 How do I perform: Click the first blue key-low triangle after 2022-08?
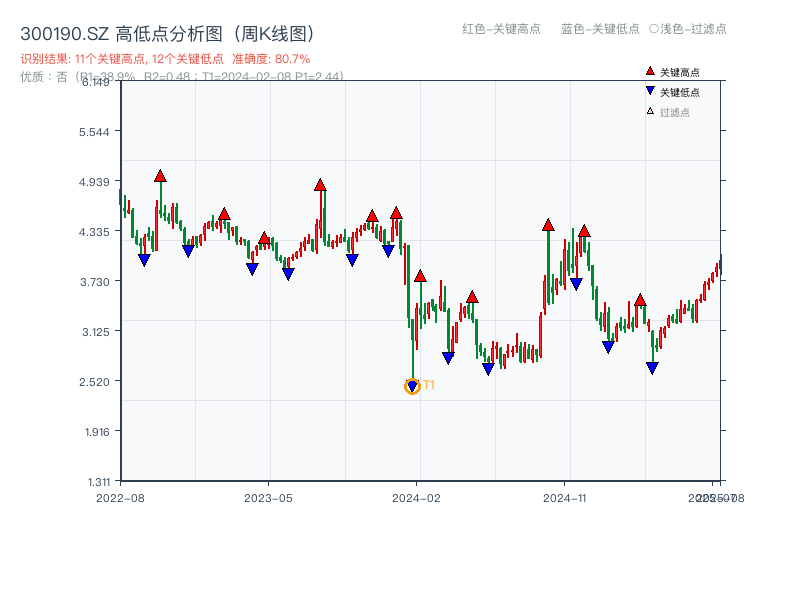click(x=144, y=260)
